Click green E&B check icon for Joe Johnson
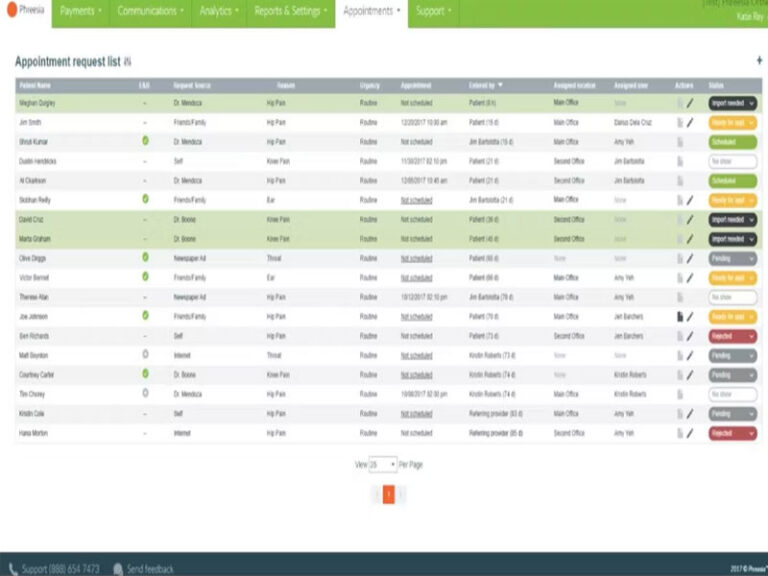The image size is (768, 576). tap(145, 315)
